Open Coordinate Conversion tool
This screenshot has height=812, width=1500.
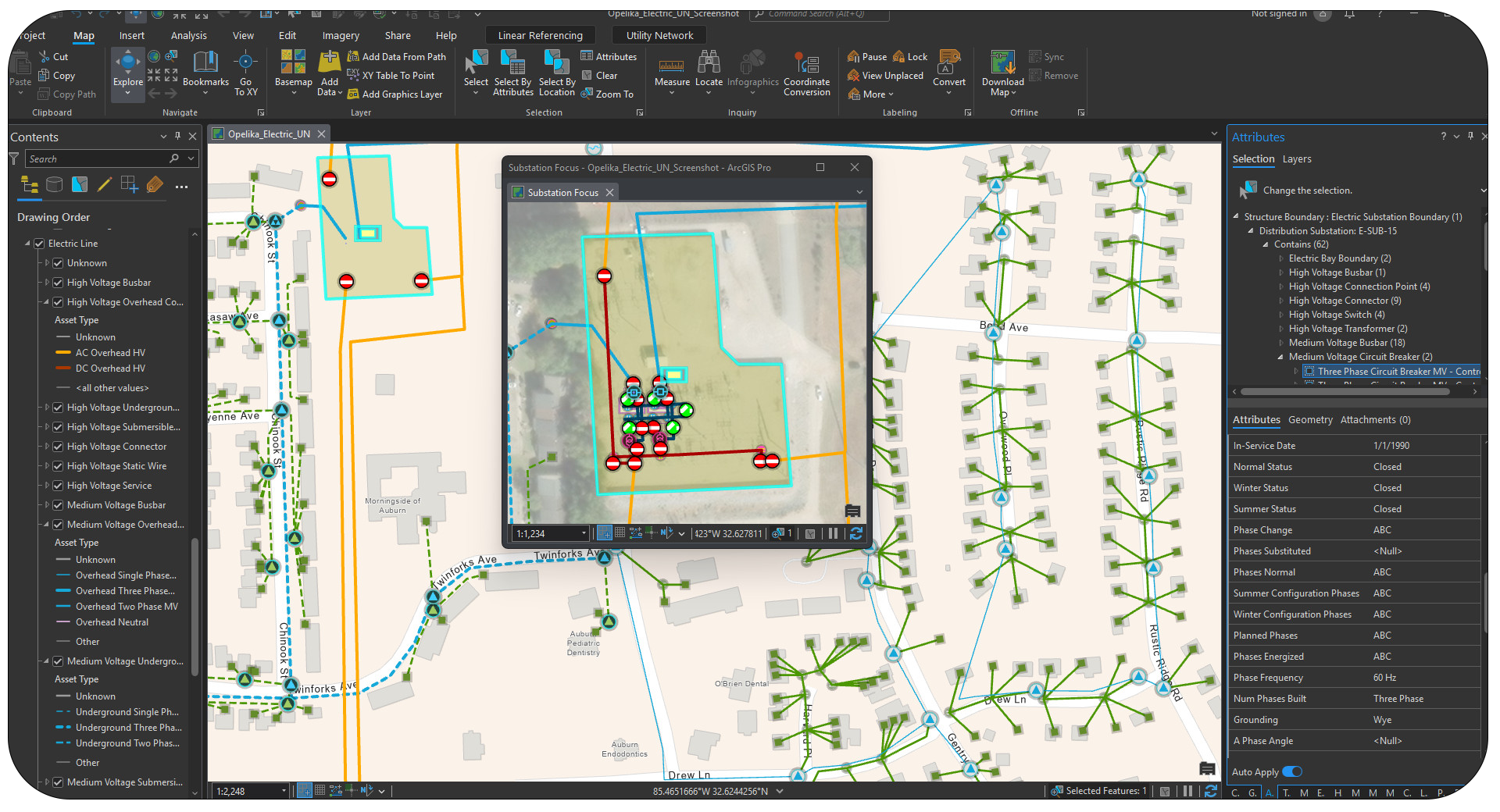[x=807, y=73]
